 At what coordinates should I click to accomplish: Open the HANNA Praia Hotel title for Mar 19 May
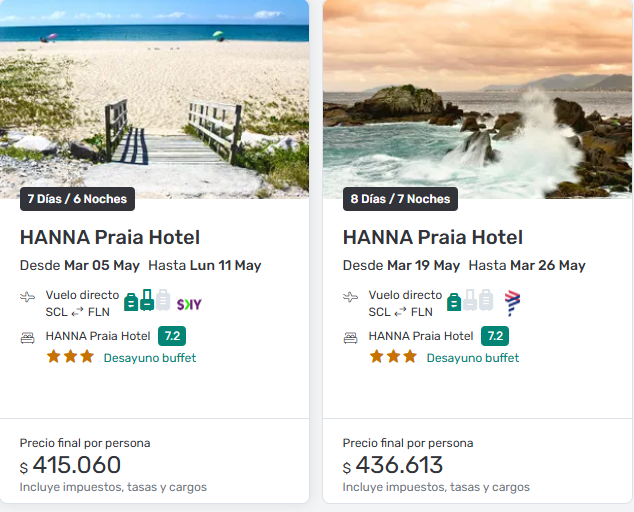click(433, 237)
